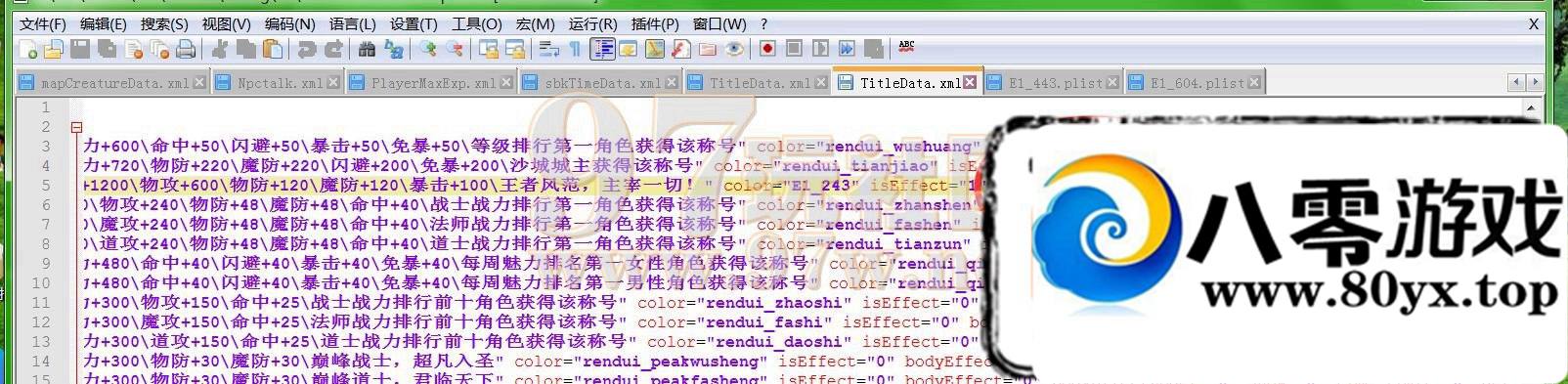
Task: Open the Replace dialog toolbar icon
Action: click(x=394, y=49)
